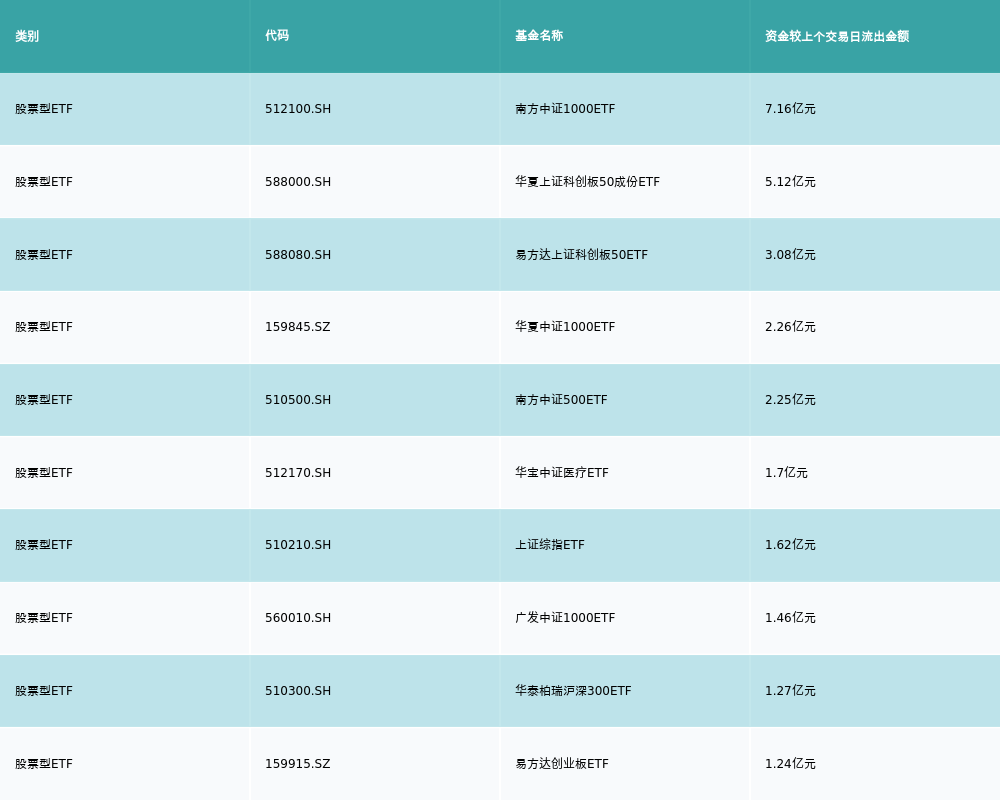Open fund code 588000.SH

[298, 182]
